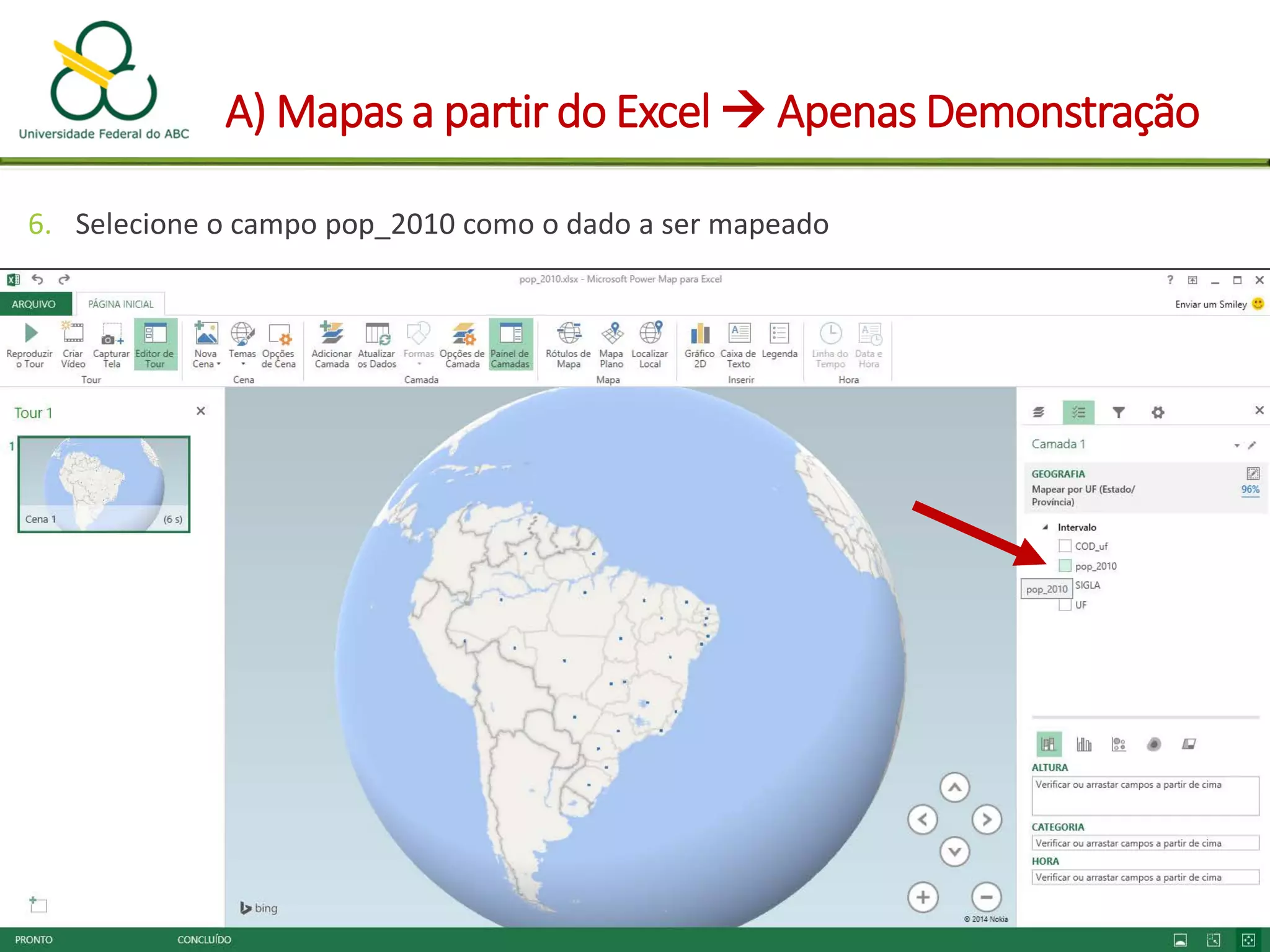Click Atualizar os Dados icon
The width and height of the screenshot is (1270, 952).
[376, 333]
